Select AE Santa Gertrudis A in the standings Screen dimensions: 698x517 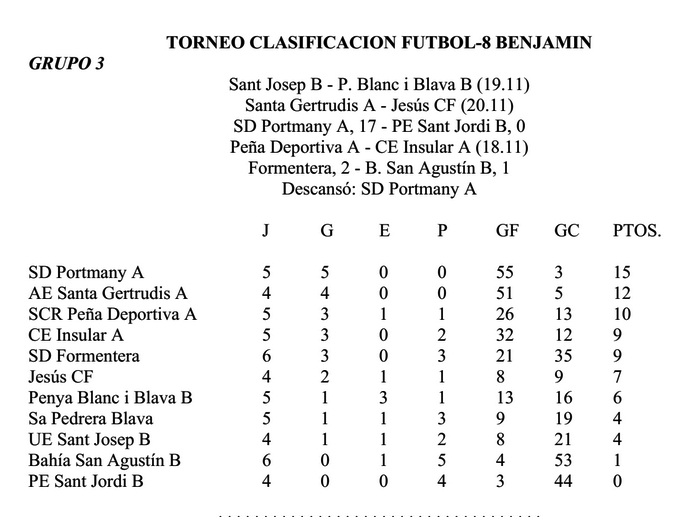pos(108,293)
